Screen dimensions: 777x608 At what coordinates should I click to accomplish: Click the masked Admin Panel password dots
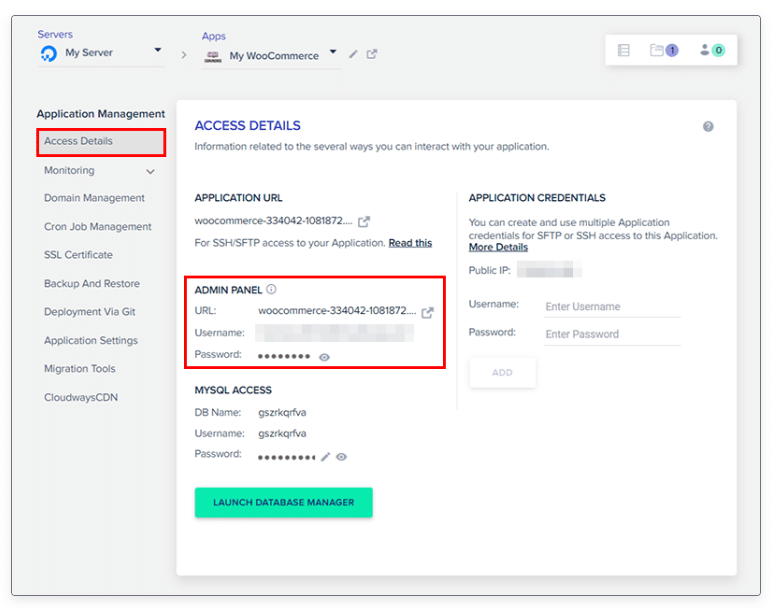284,357
